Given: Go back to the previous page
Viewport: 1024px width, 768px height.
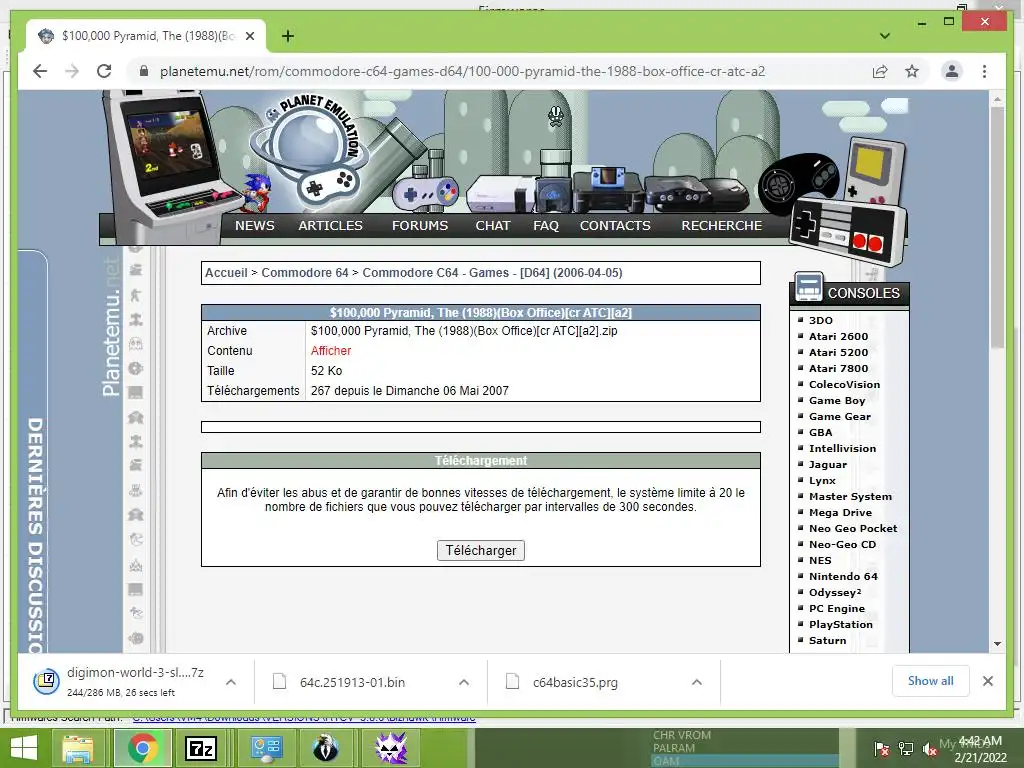Looking at the screenshot, I should 40,71.
